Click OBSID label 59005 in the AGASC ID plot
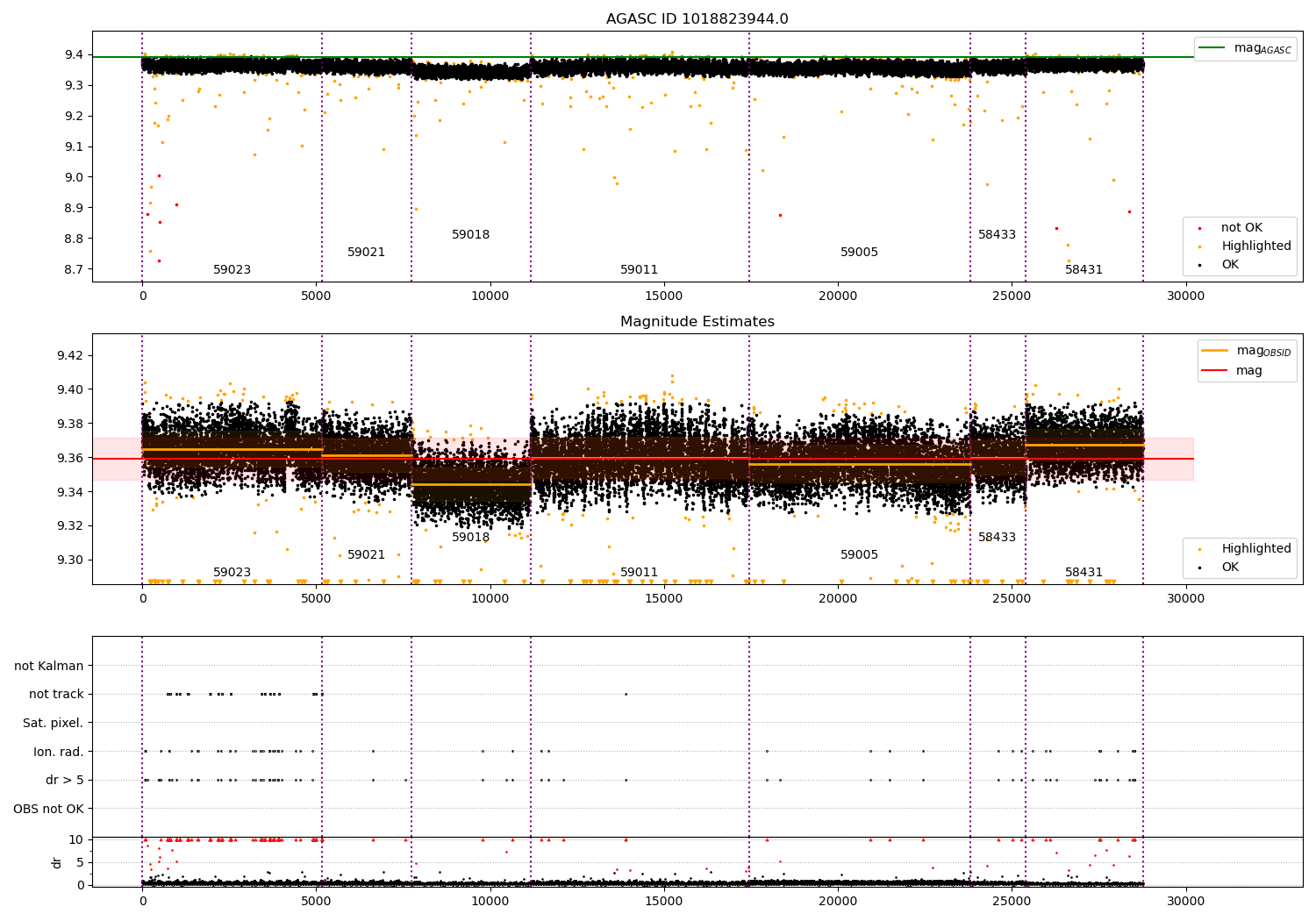The image size is (1316, 921). click(859, 253)
